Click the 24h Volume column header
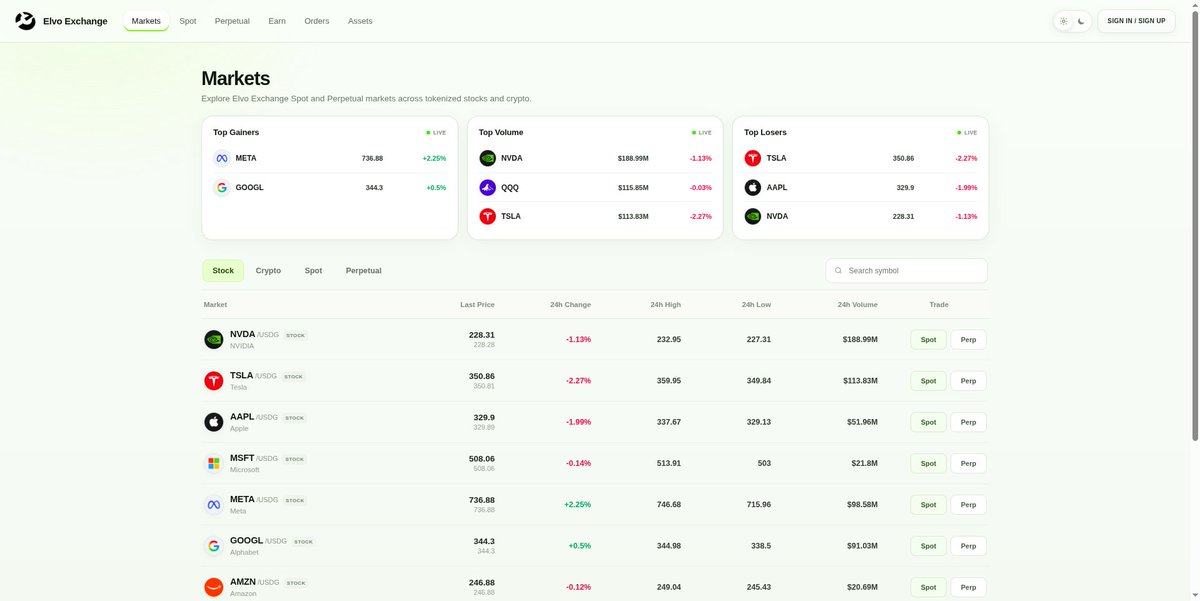This screenshot has height=601, width=1200. [858, 305]
